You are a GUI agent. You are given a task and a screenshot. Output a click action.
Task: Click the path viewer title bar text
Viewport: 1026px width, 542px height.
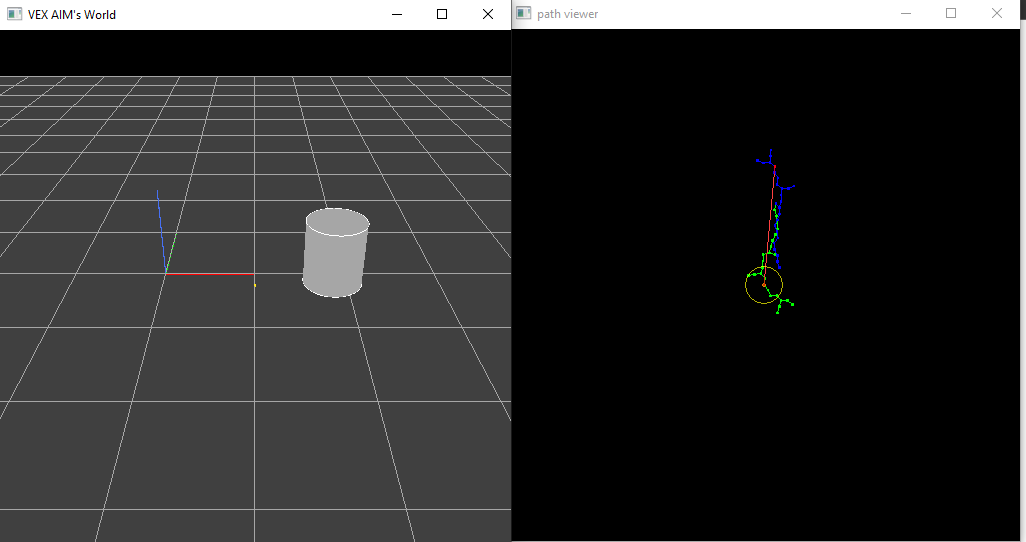568,14
